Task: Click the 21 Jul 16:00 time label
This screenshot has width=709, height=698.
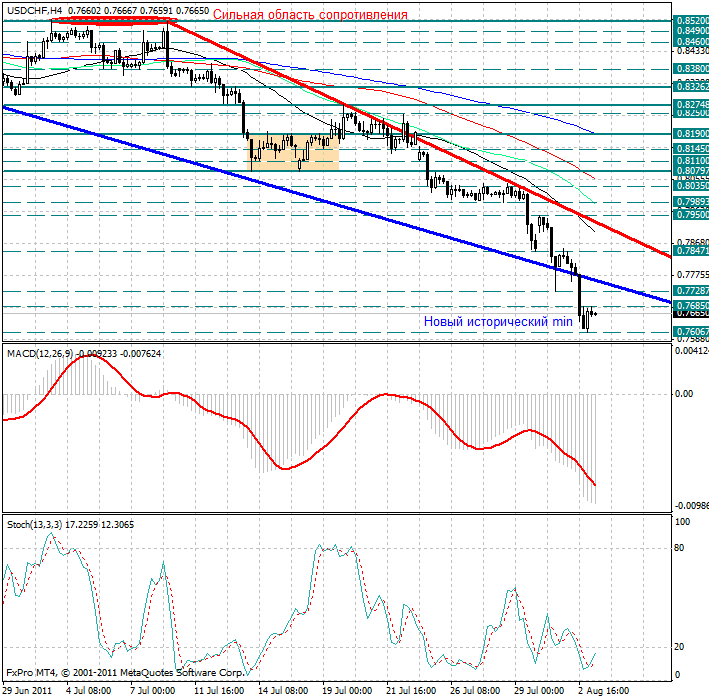Action: pos(411,691)
